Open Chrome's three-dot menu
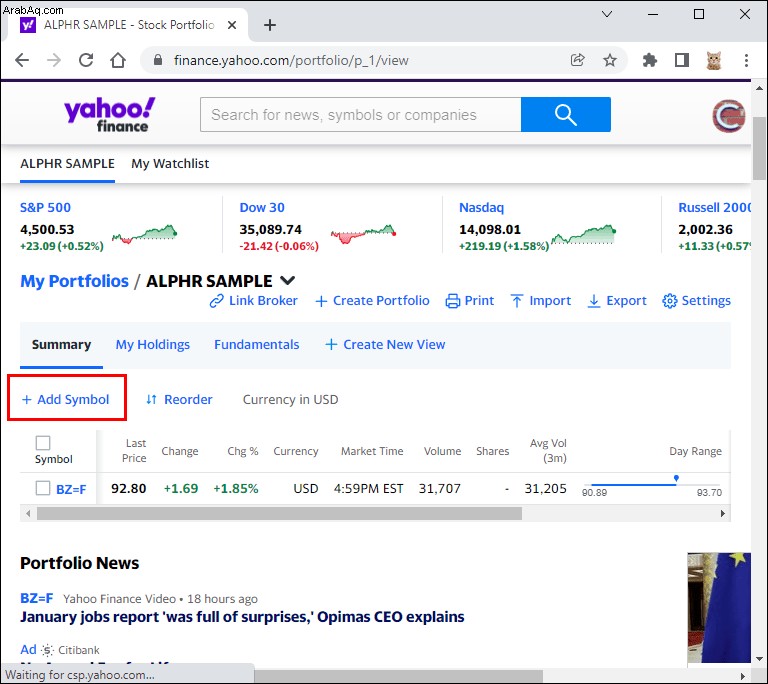 click(746, 60)
